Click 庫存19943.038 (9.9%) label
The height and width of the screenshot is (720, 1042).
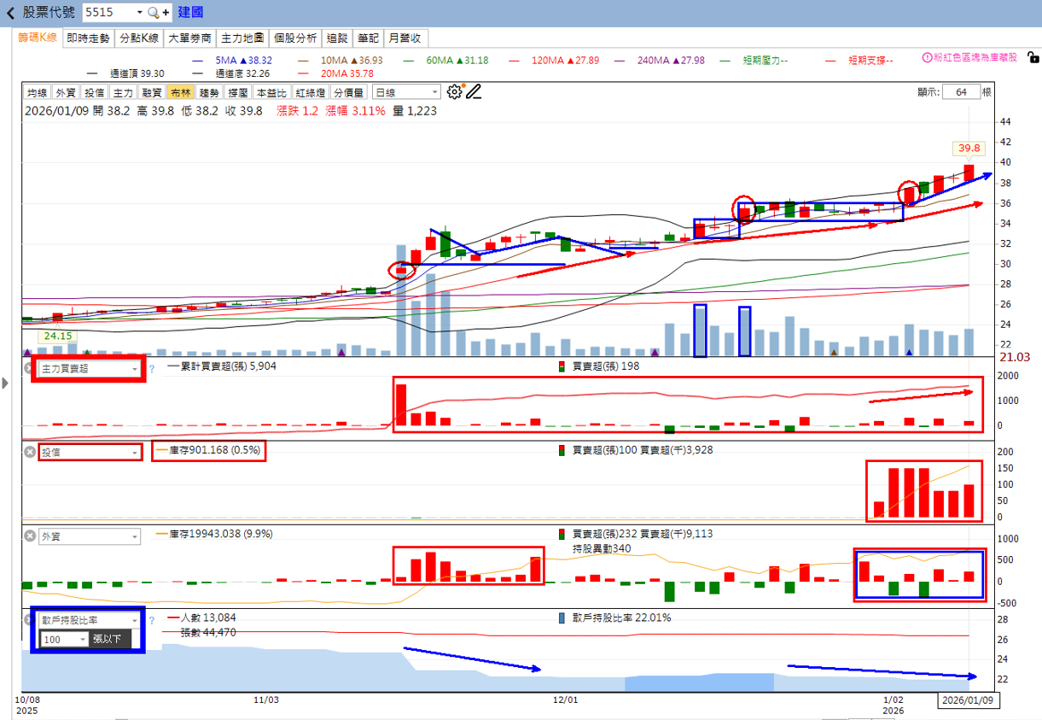click(x=215, y=534)
